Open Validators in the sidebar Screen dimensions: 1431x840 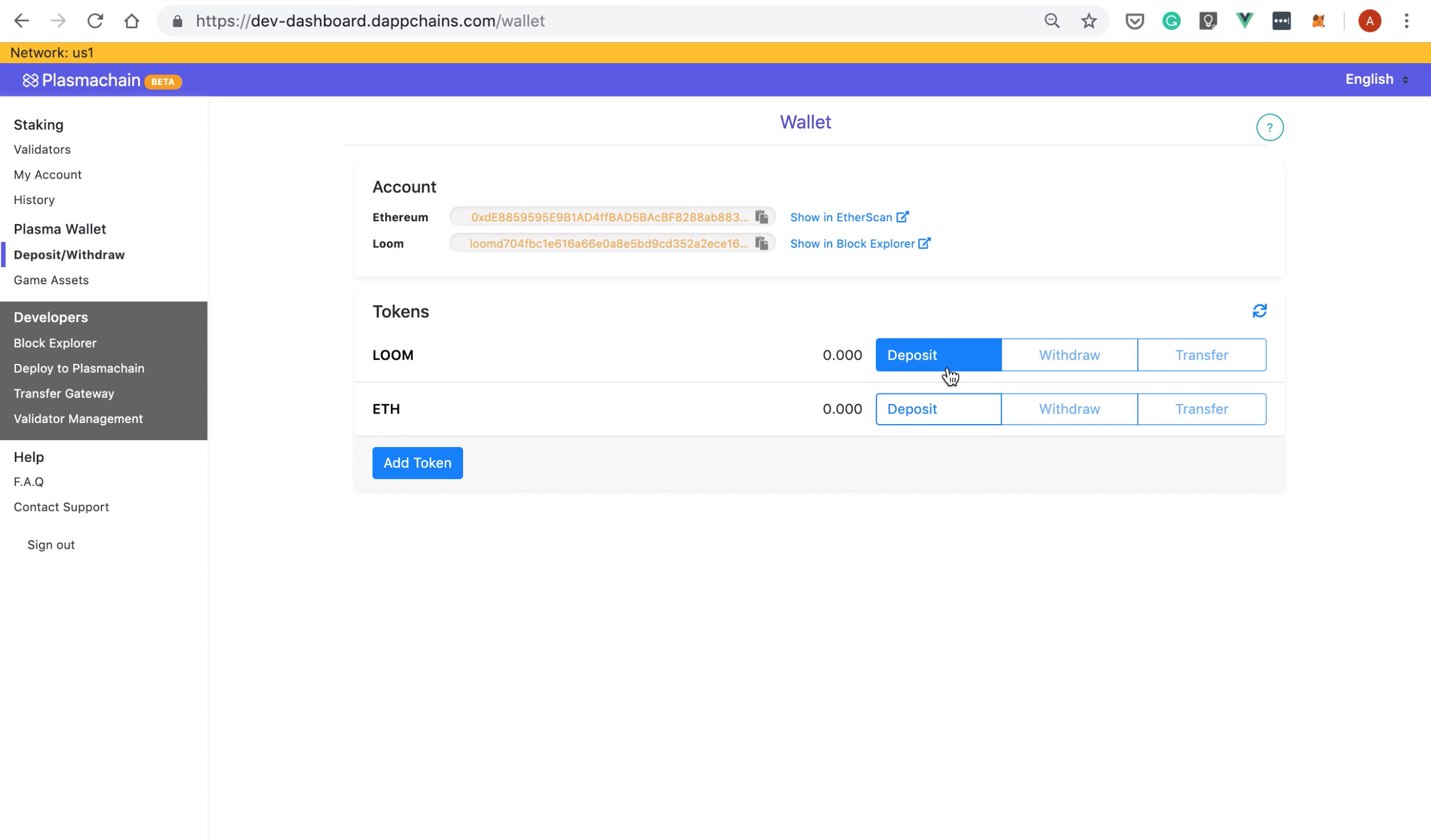[x=42, y=150]
